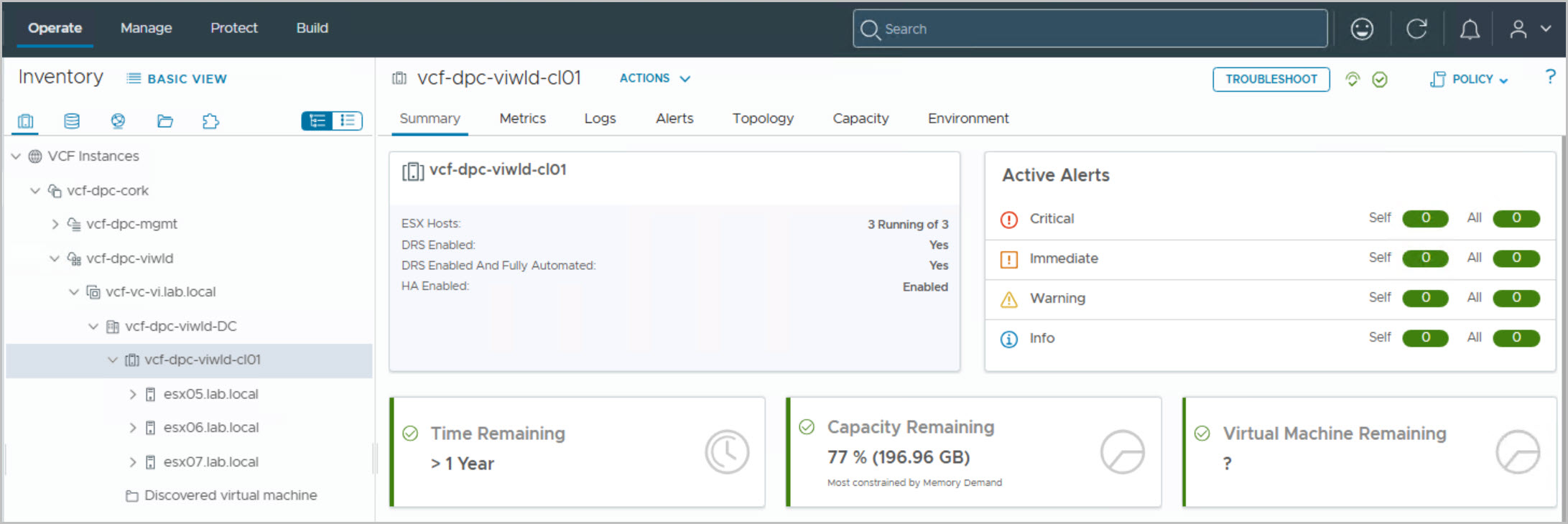This screenshot has height=524, width=1568.
Task: Select the Summary tab
Action: coord(430,118)
